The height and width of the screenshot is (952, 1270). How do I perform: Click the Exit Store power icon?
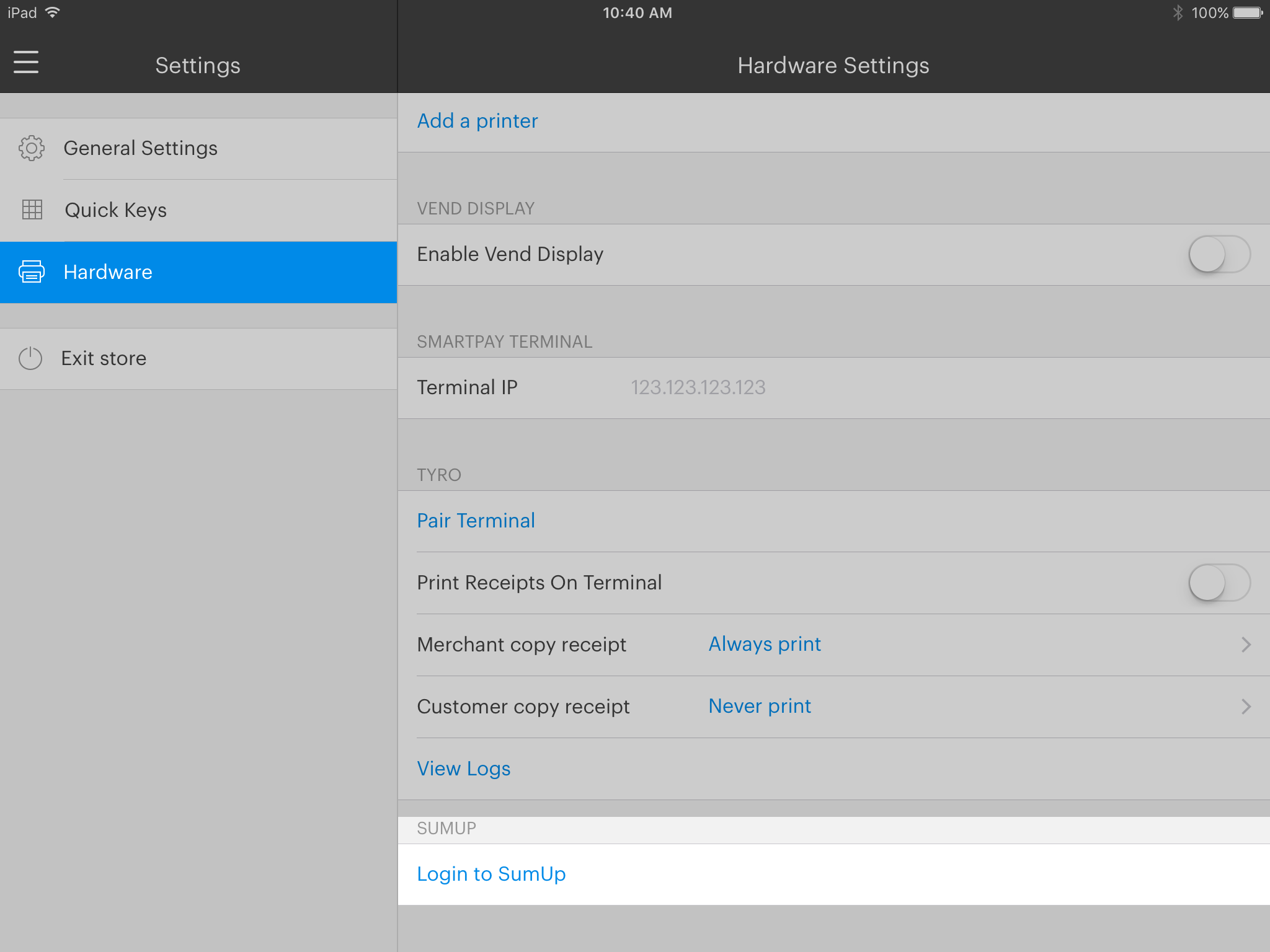pyautogui.click(x=29, y=358)
